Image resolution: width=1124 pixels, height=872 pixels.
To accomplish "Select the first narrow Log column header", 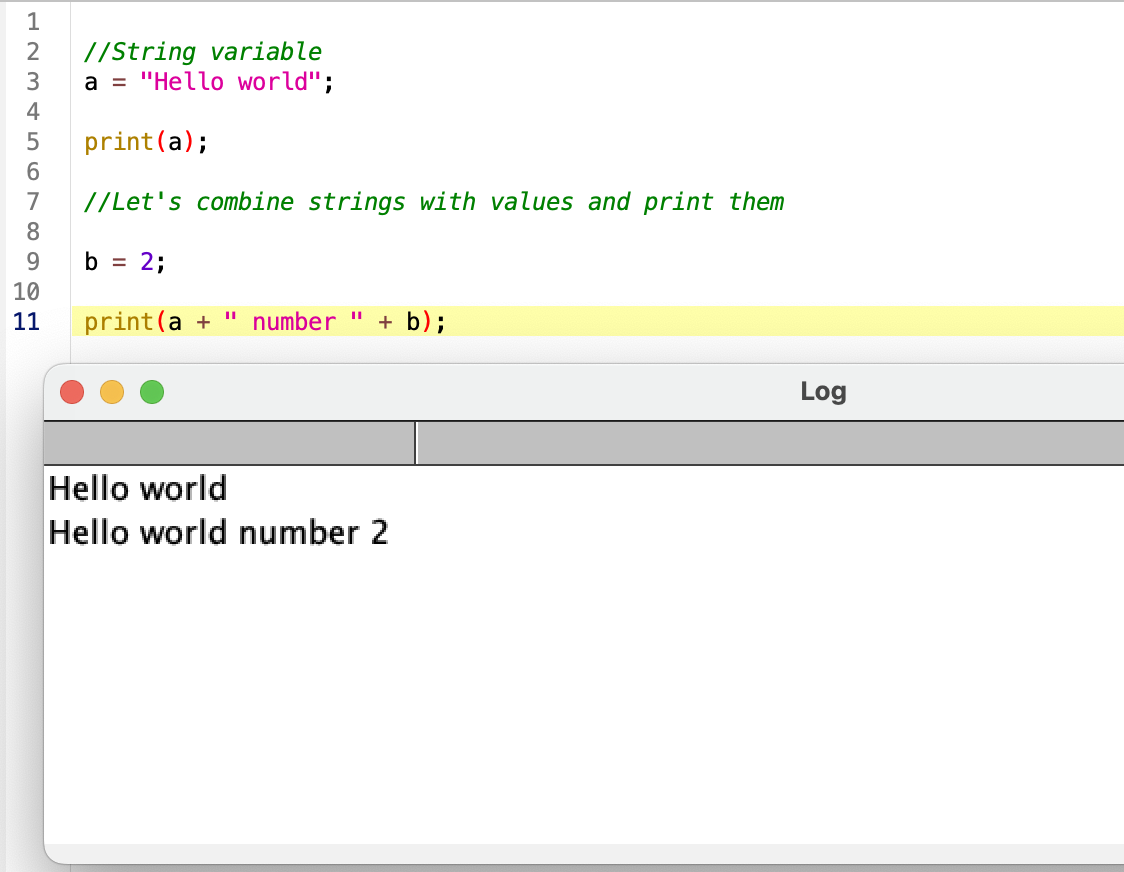I will click(229, 443).
